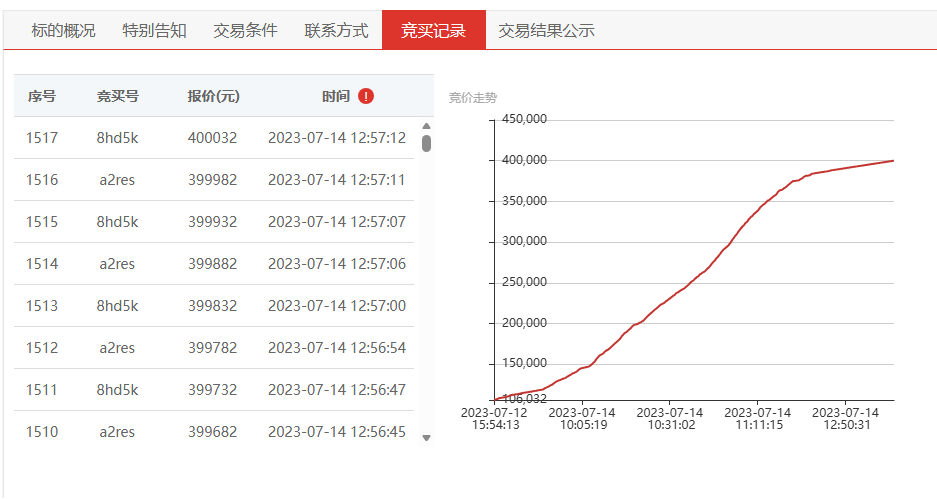Click timestamp 2023-07-14 12:57:06
Viewport: 937px width, 499px height.
tap(337, 264)
